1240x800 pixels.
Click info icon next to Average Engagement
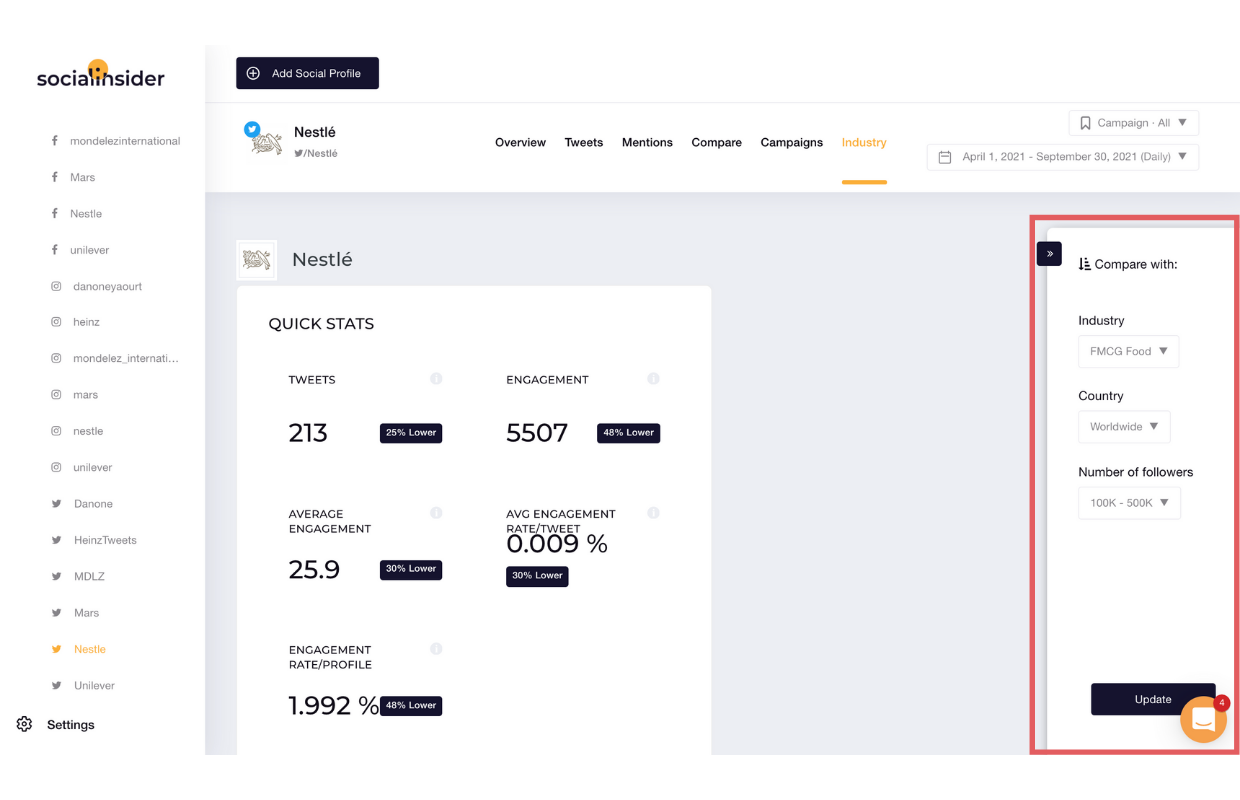coord(436,512)
